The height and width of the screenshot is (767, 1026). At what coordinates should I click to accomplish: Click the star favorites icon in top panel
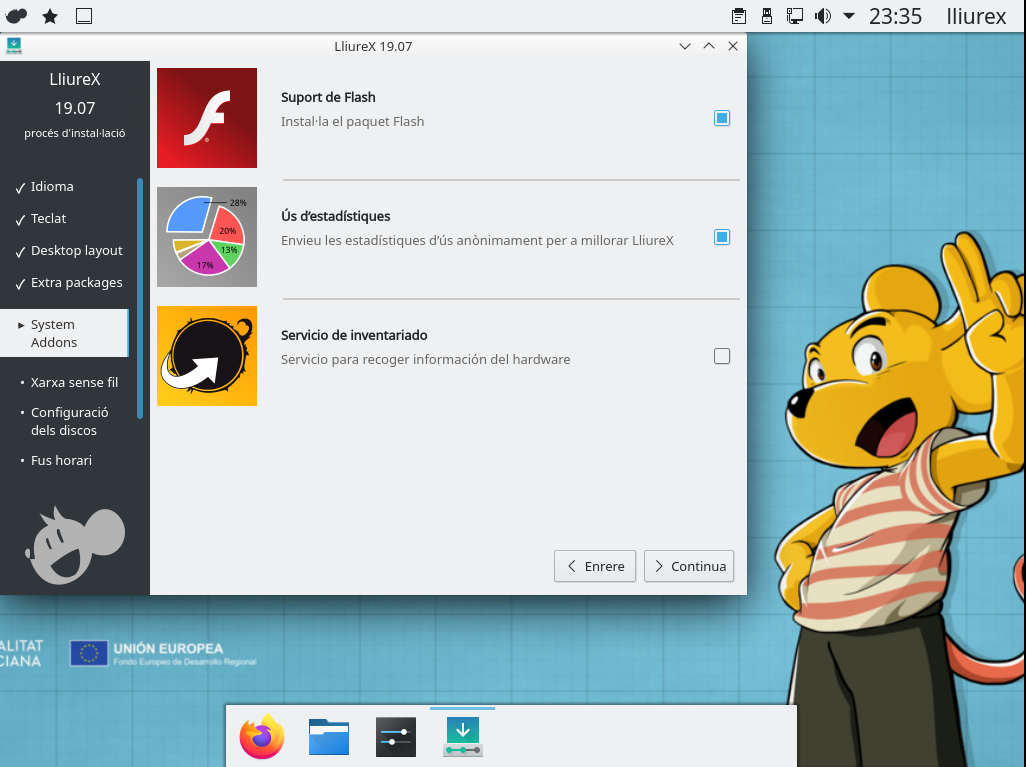point(50,16)
